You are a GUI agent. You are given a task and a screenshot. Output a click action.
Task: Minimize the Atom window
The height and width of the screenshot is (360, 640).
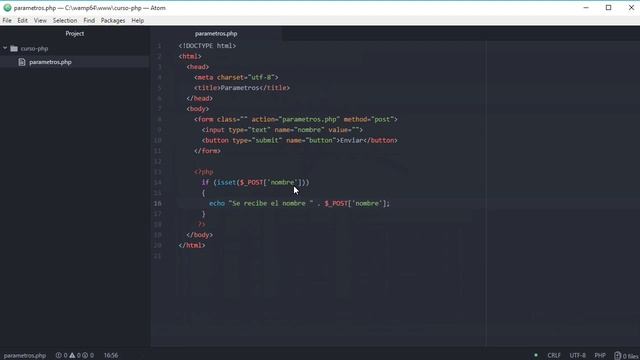[586, 8]
